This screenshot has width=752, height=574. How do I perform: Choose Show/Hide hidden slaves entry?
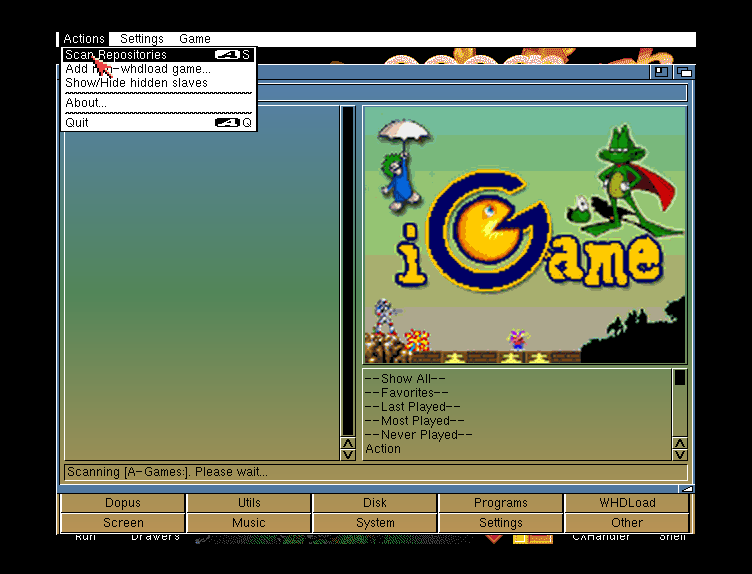click(158, 82)
